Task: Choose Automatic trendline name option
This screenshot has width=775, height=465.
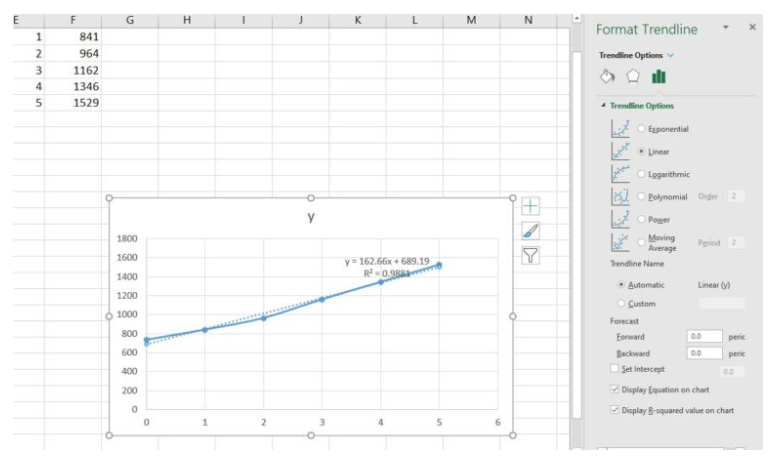Action: tap(621, 285)
